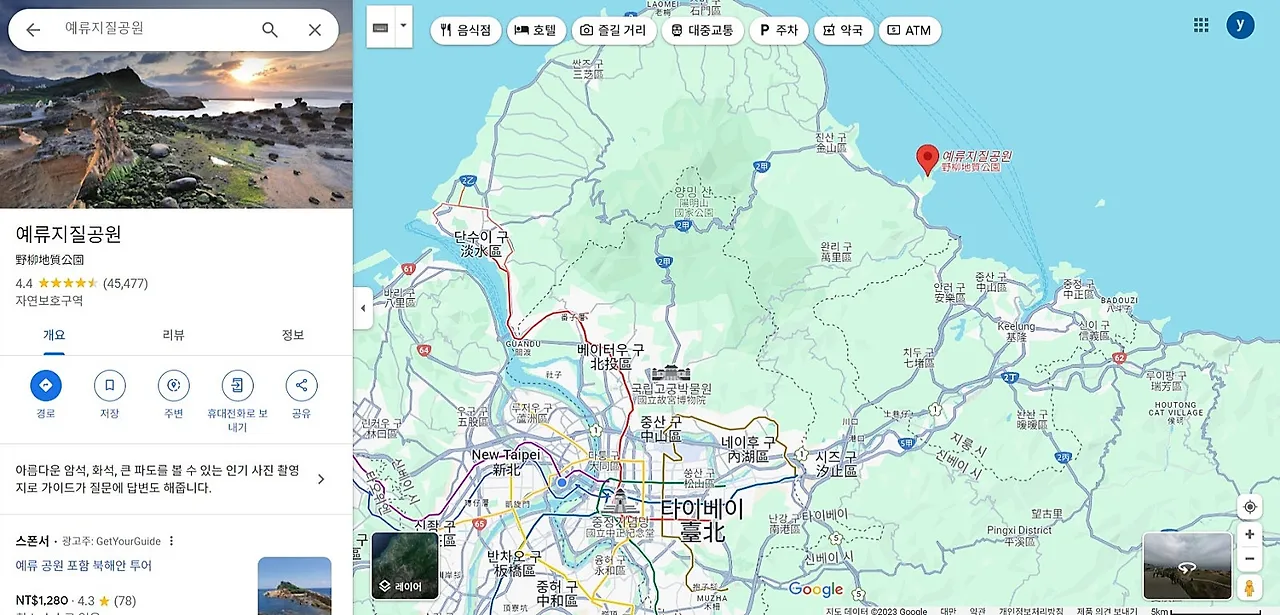This screenshot has width=1280, height=615.
Task: Select the 주차 parking chip
Action: point(779,30)
